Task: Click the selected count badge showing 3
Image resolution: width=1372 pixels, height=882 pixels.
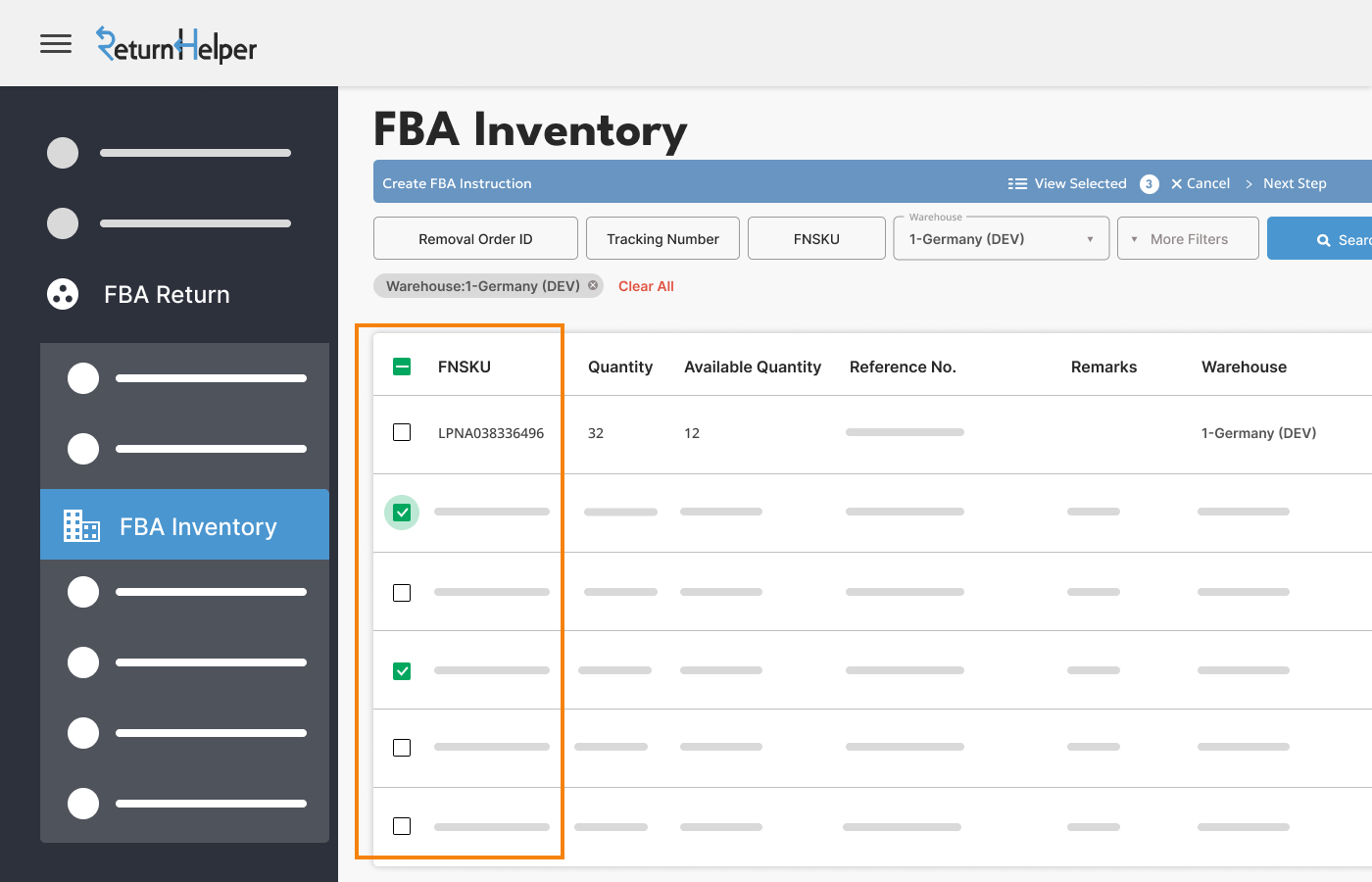Action: [x=1150, y=184]
